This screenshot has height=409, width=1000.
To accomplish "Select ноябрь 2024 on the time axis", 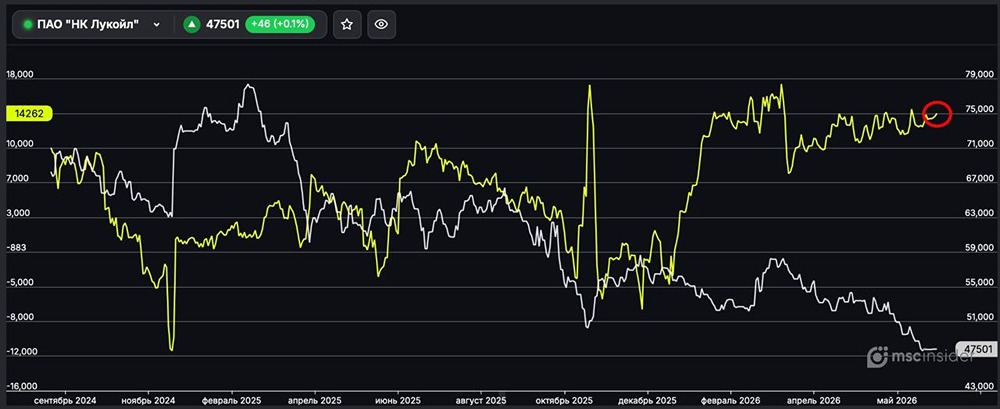I will tap(147, 401).
